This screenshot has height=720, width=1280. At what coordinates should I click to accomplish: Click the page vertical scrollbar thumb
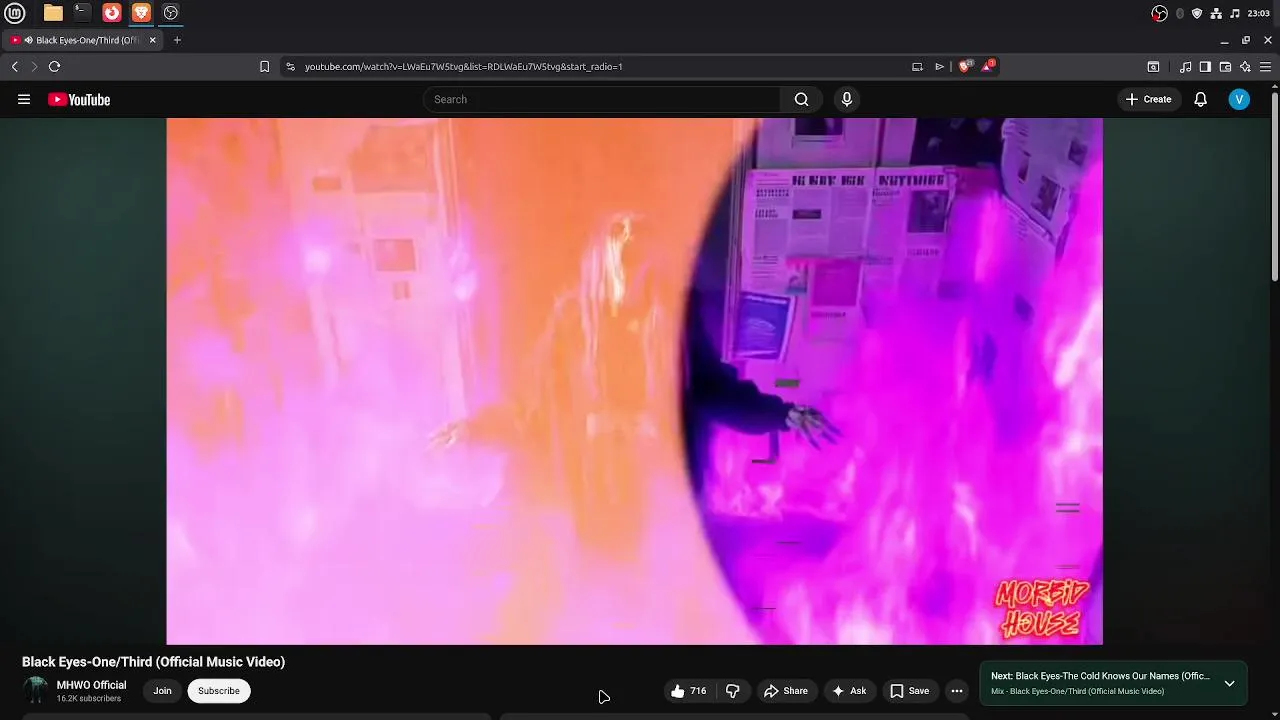pyautogui.click(x=1275, y=187)
